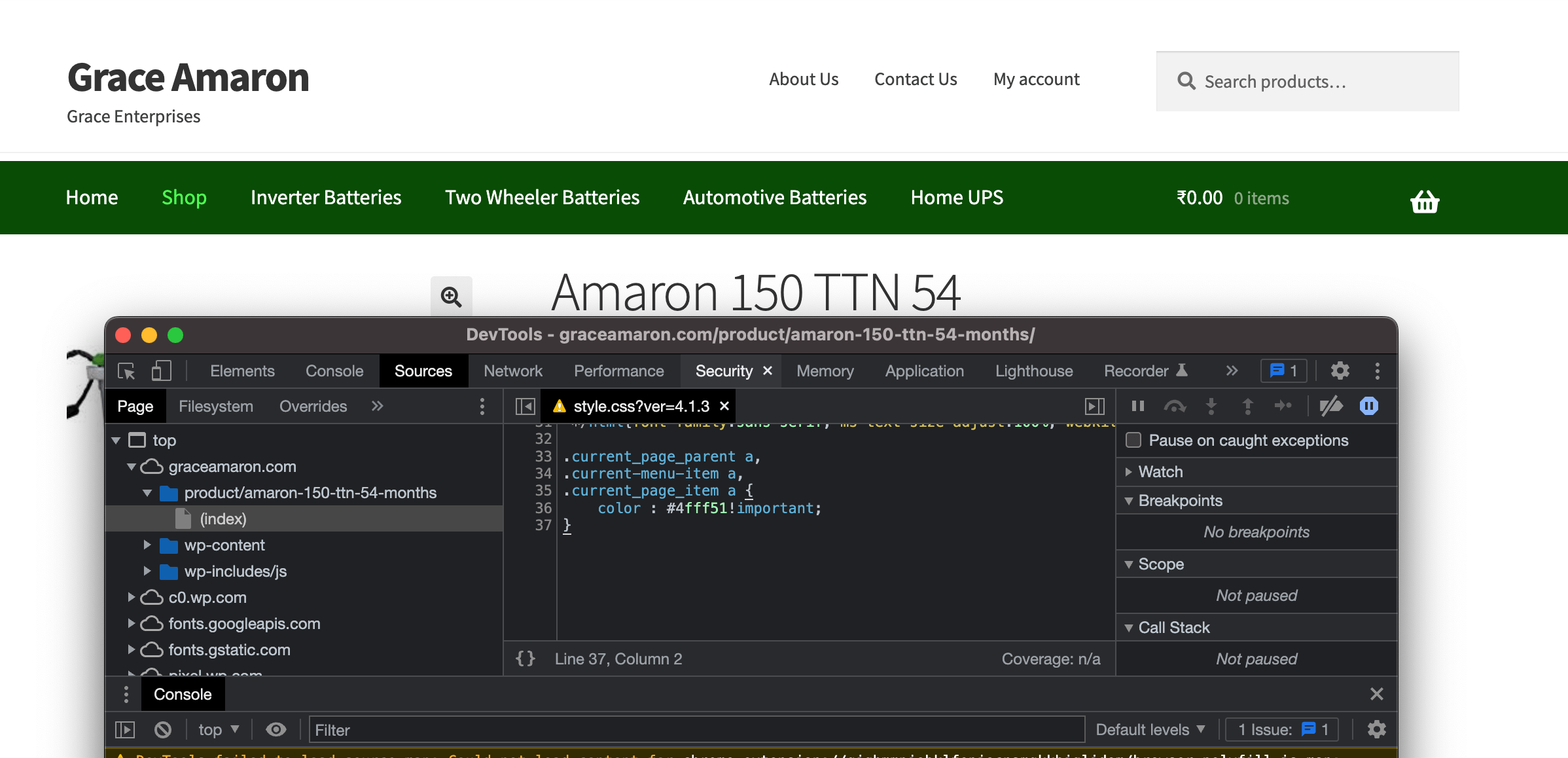
Task: Click the clear console icon
Action: (x=163, y=729)
